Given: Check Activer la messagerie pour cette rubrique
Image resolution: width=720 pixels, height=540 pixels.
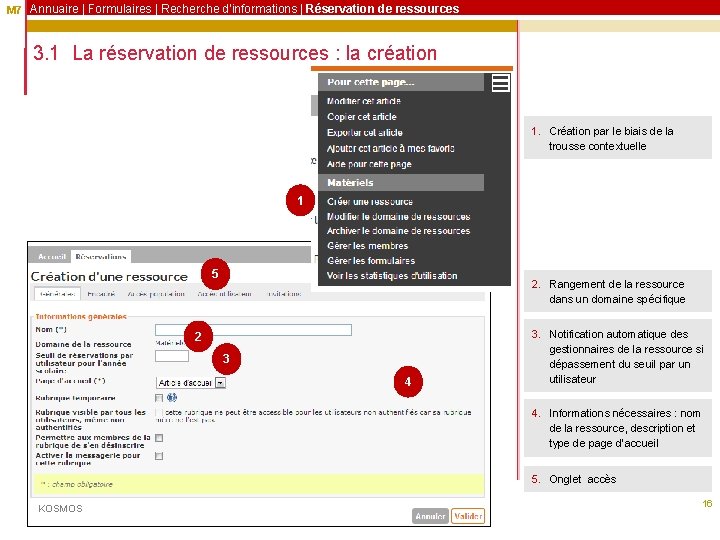Looking at the screenshot, I should click(159, 456).
